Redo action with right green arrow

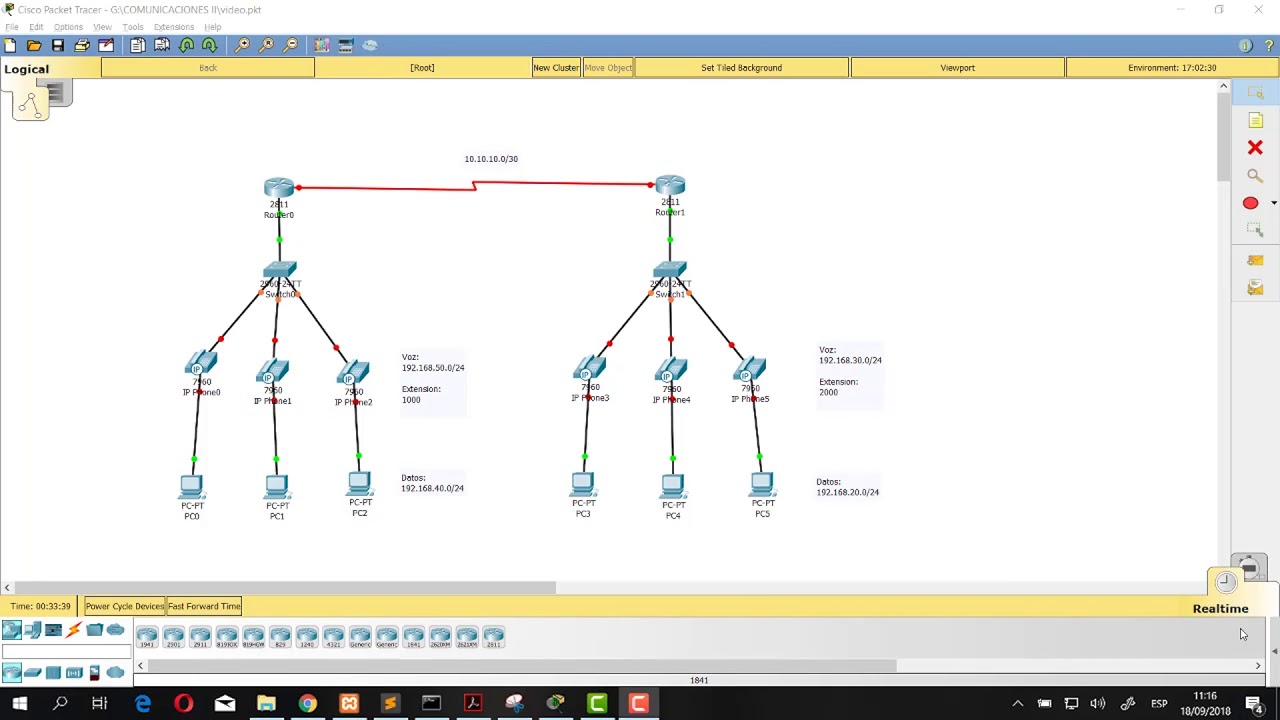click(210, 45)
